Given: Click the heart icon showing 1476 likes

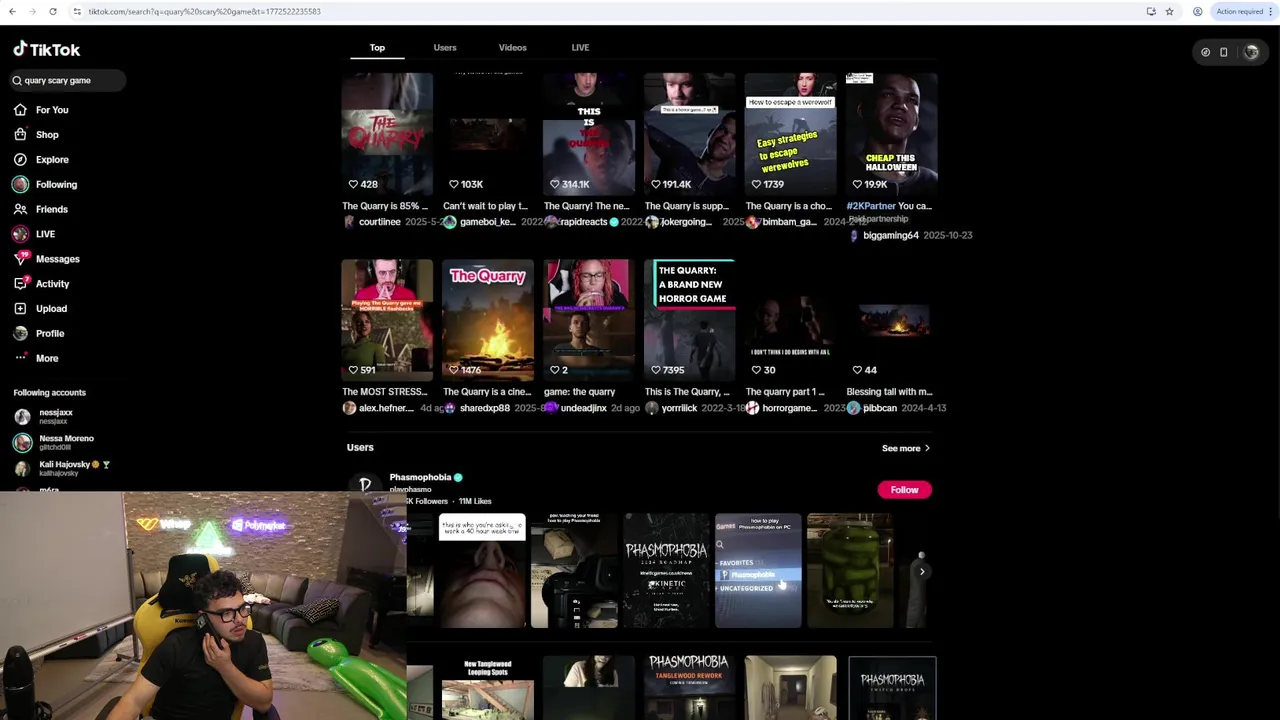Looking at the screenshot, I should coord(453,370).
